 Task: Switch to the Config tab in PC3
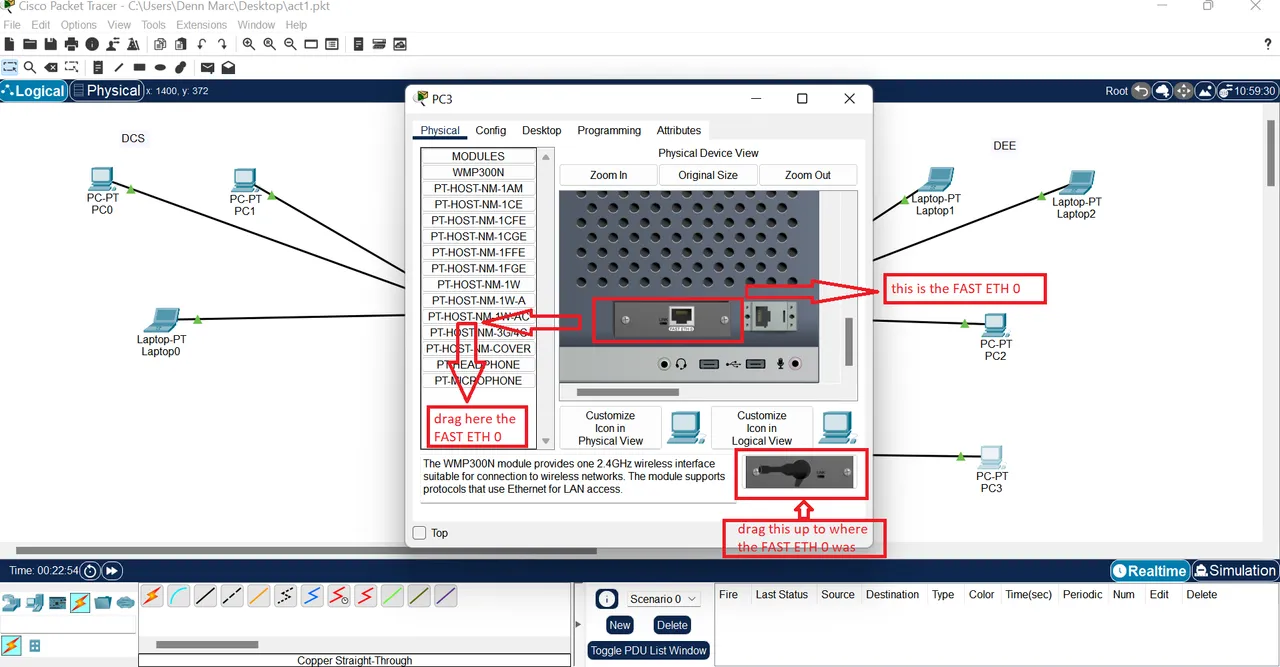(491, 130)
